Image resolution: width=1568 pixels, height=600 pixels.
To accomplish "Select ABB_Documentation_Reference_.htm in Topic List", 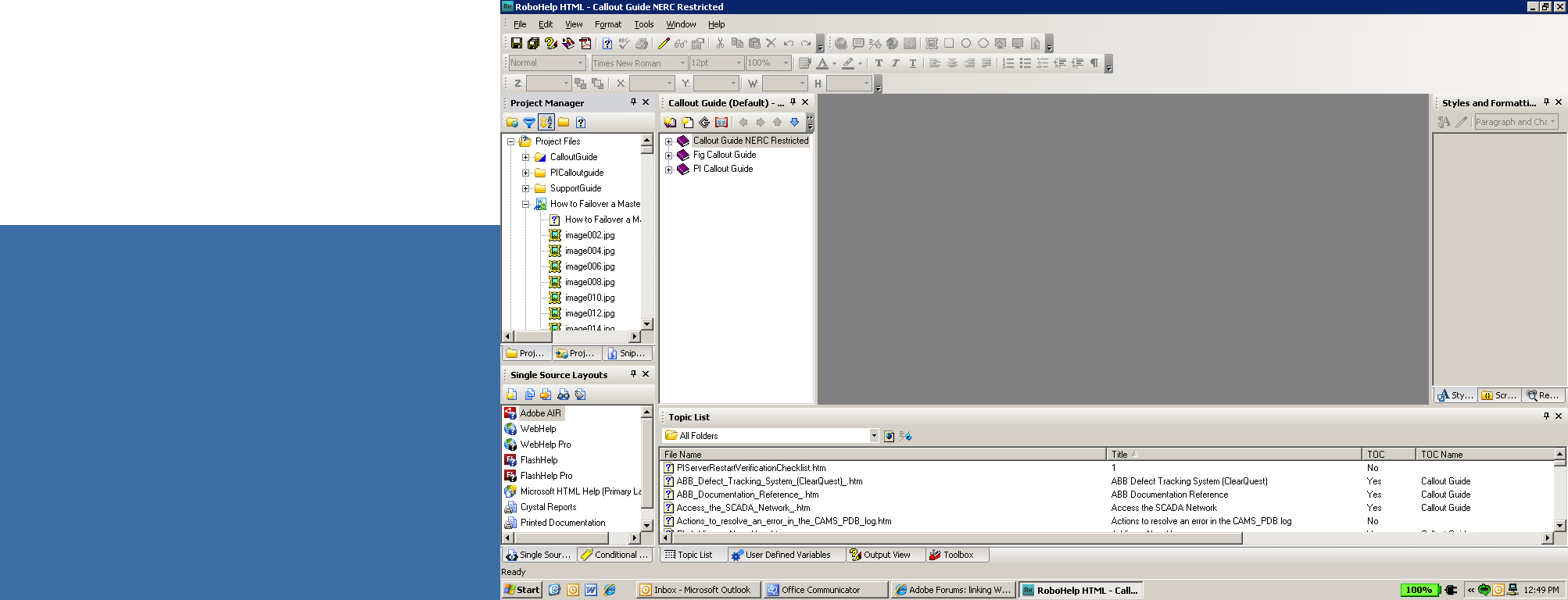I will (x=747, y=495).
